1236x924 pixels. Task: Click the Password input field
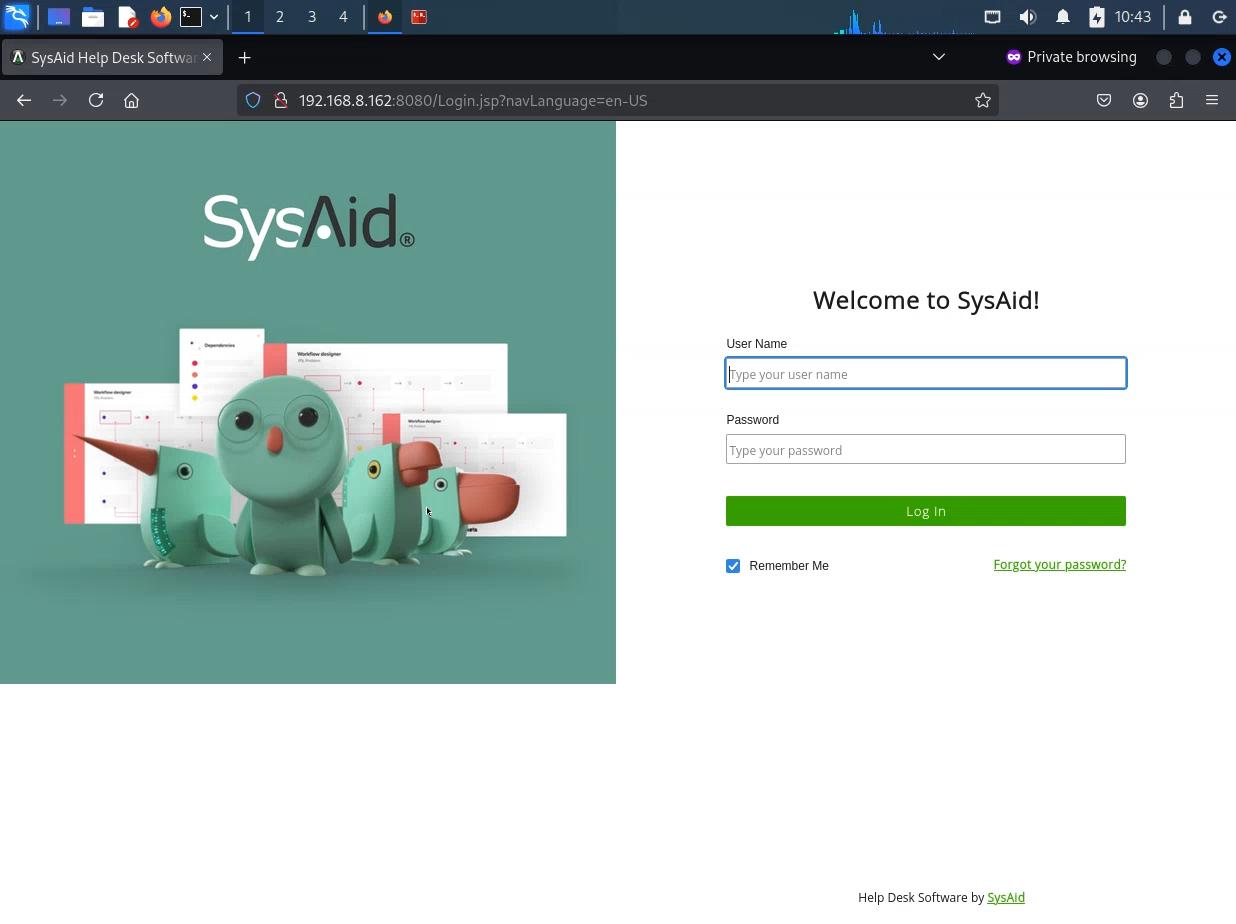point(926,449)
